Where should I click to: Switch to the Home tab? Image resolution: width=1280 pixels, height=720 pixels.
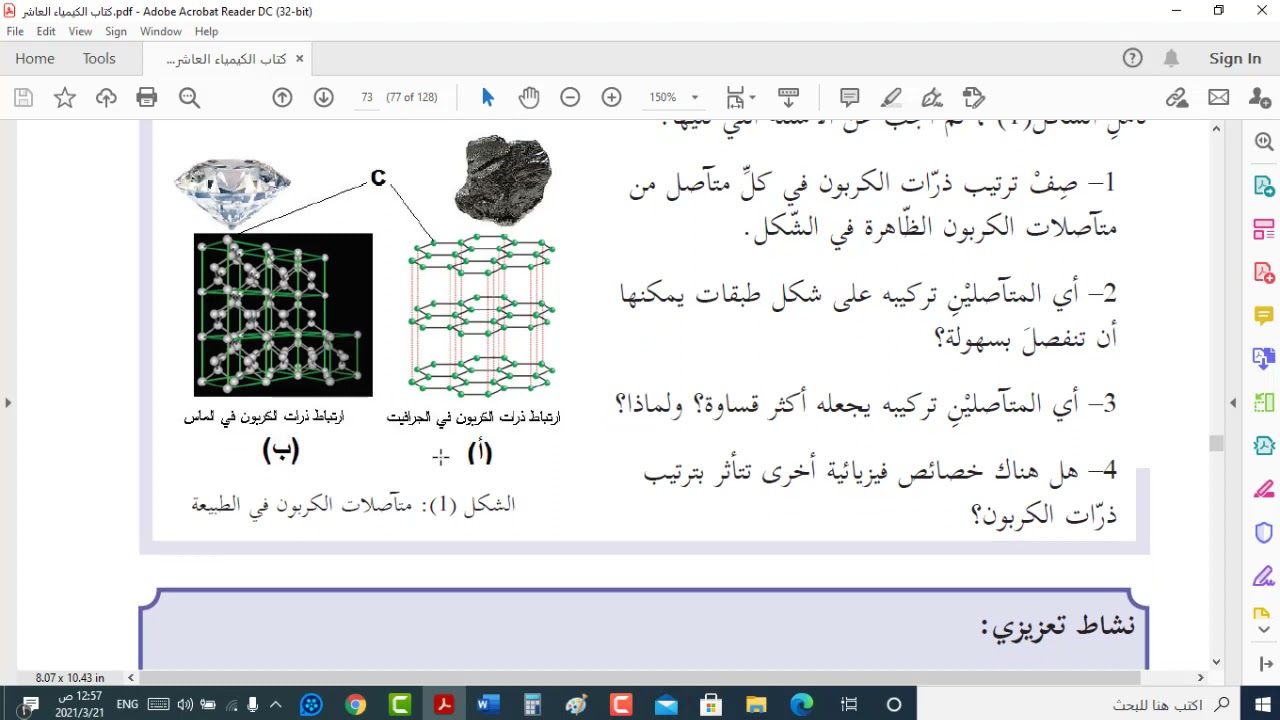pyautogui.click(x=35, y=58)
